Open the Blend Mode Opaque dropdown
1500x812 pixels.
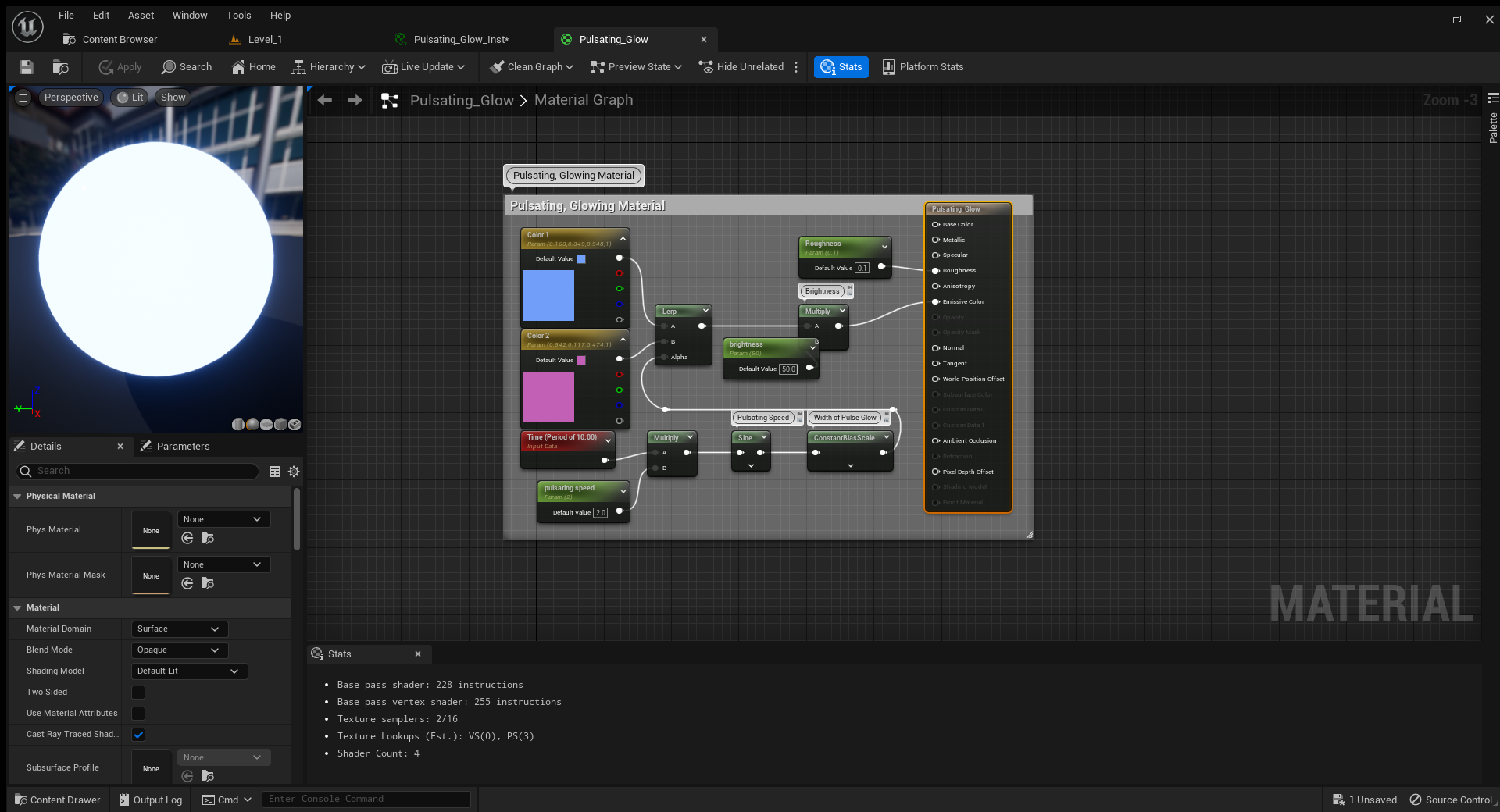[x=179, y=650]
